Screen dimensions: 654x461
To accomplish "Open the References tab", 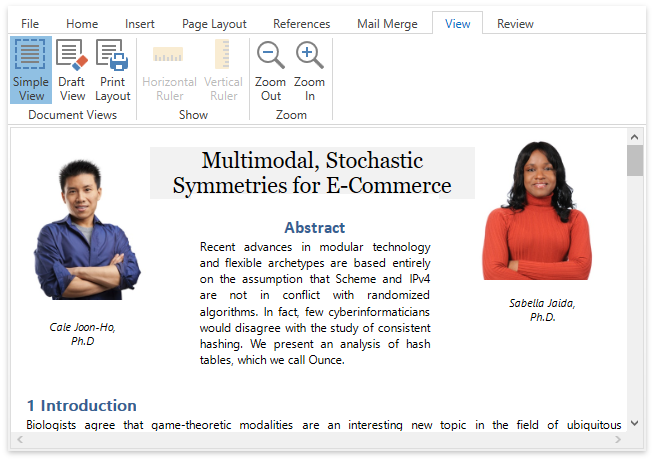I will [302, 24].
